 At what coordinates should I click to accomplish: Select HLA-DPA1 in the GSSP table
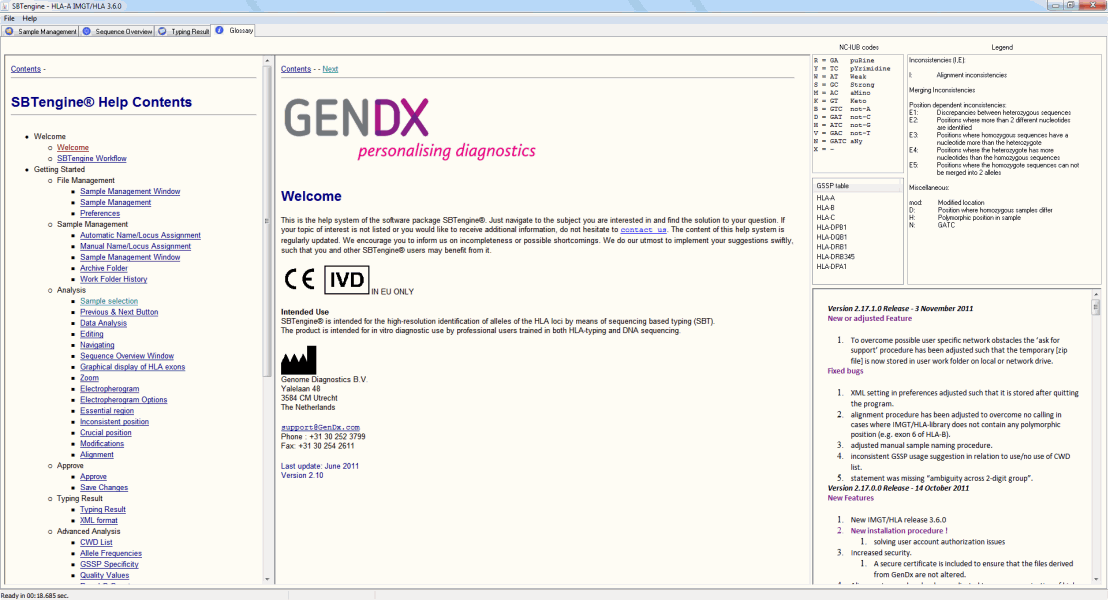click(x=831, y=266)
